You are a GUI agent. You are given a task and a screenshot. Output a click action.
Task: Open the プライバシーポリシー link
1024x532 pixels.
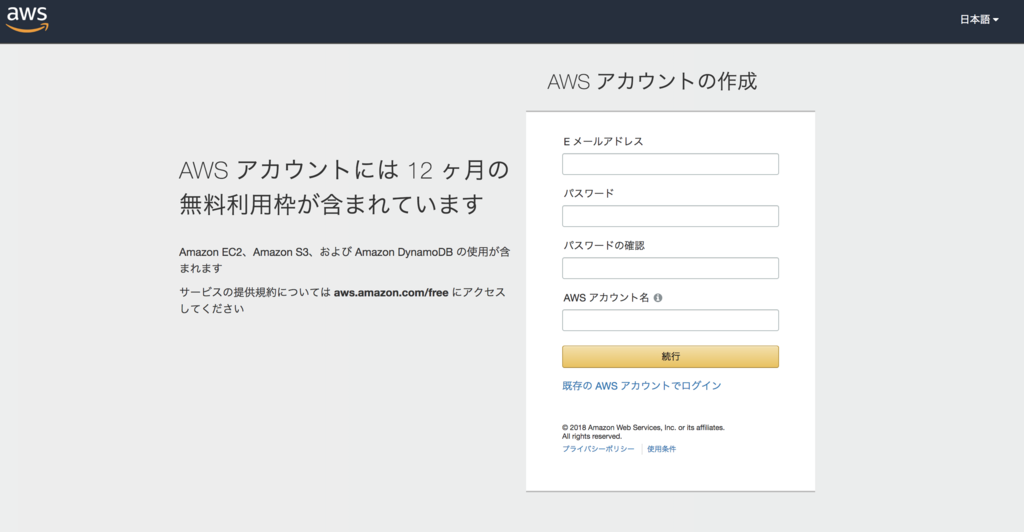pos(598,449)
